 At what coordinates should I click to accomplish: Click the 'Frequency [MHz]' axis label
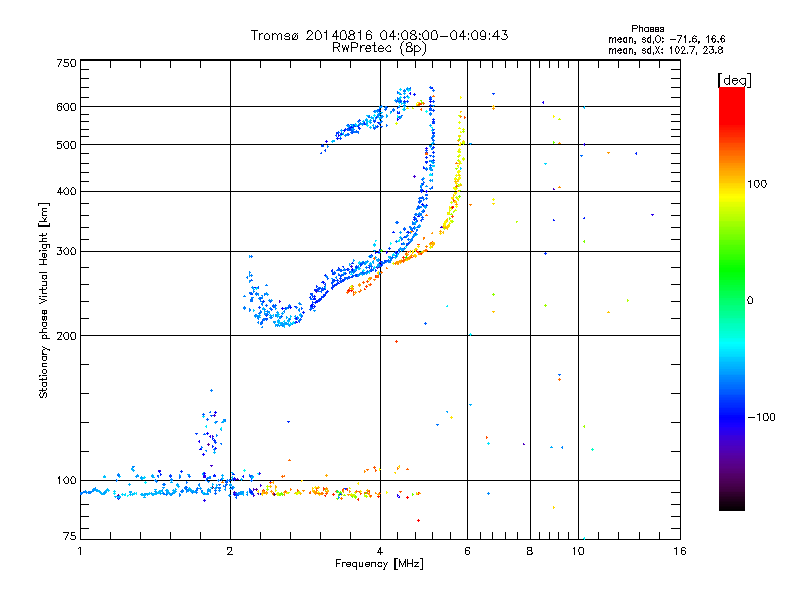coord(379,564)
